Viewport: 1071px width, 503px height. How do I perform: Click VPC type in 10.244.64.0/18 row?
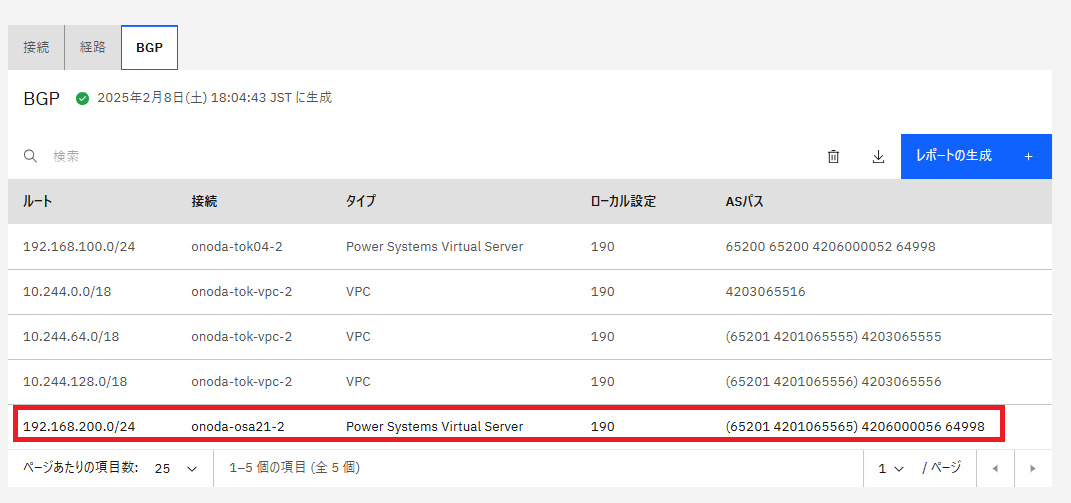(358, 337)
